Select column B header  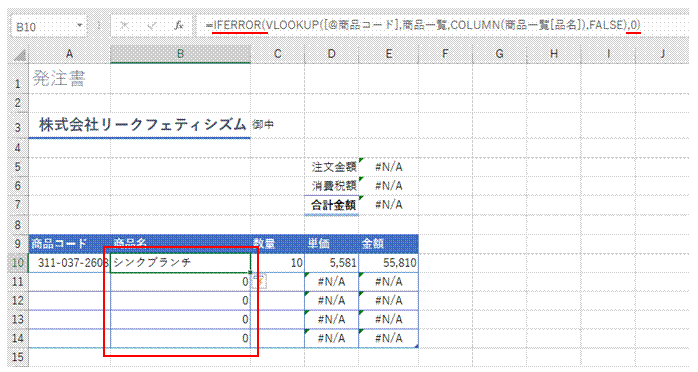180,54
